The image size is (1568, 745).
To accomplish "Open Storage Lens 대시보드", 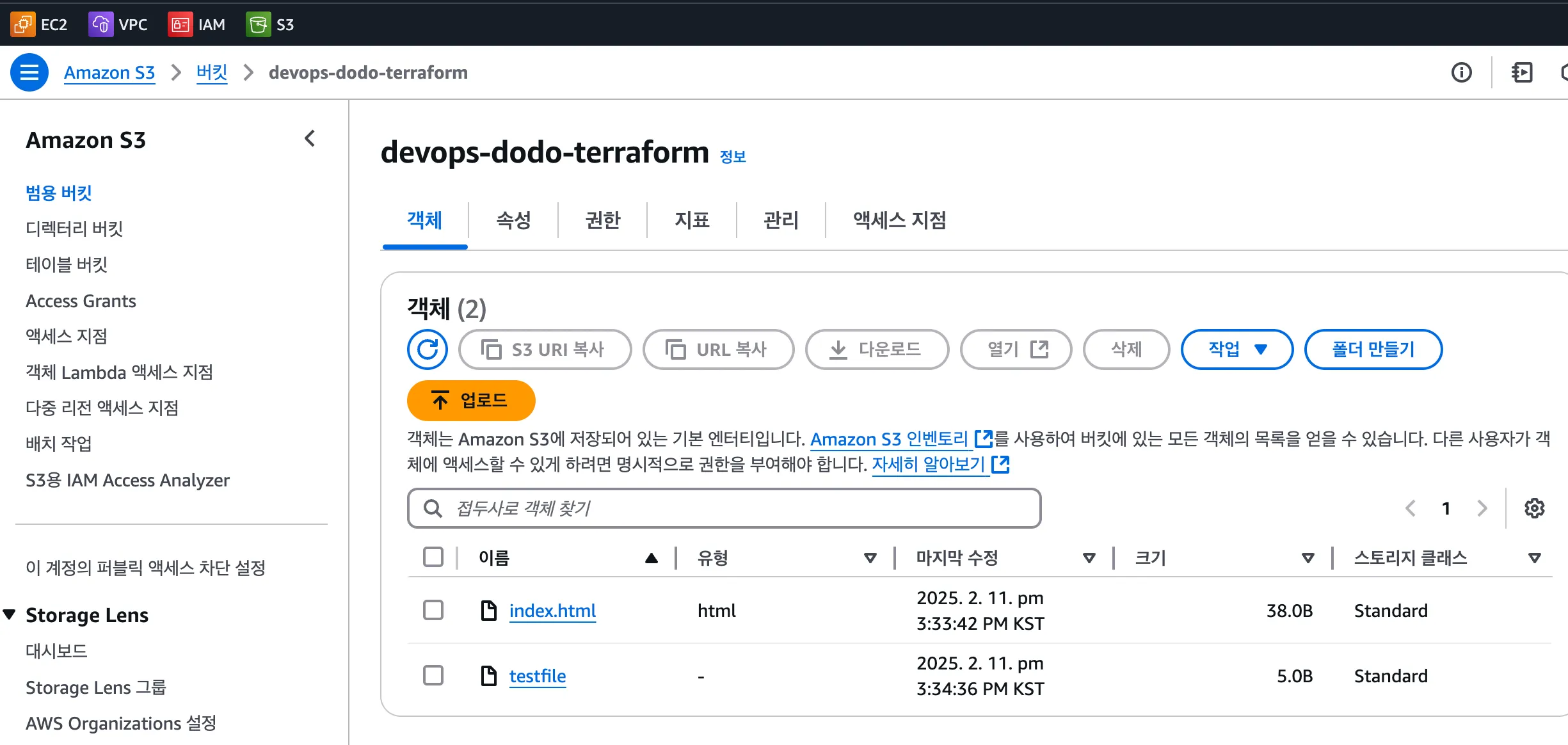I will pos(56,651).
